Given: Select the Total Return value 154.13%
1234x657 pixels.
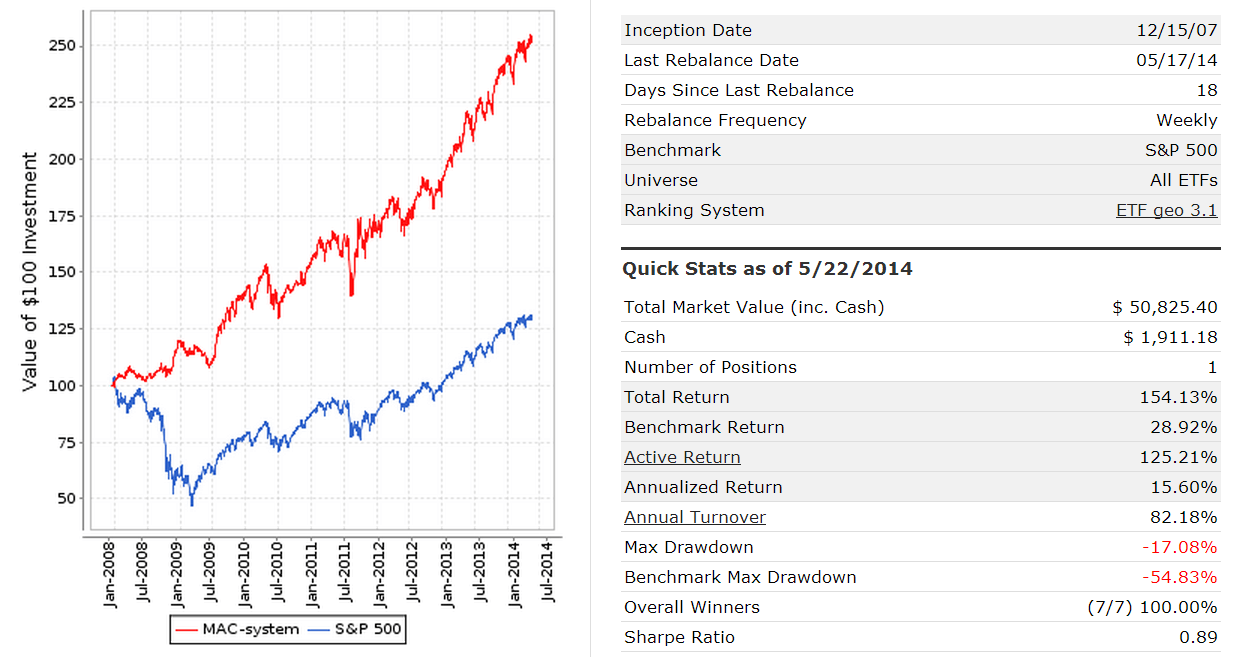Looking at the screenshot, I should point(1179,397).
